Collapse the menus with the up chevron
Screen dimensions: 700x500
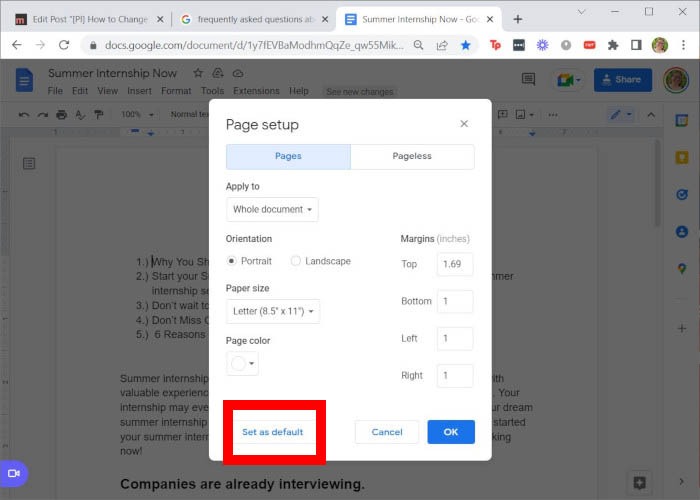click(651, 115)
